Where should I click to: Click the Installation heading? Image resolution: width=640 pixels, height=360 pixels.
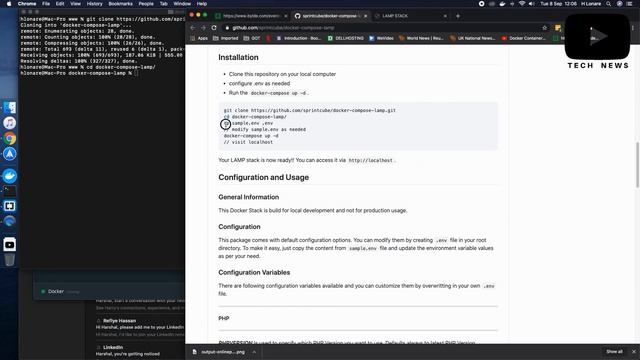coord(238,58)
